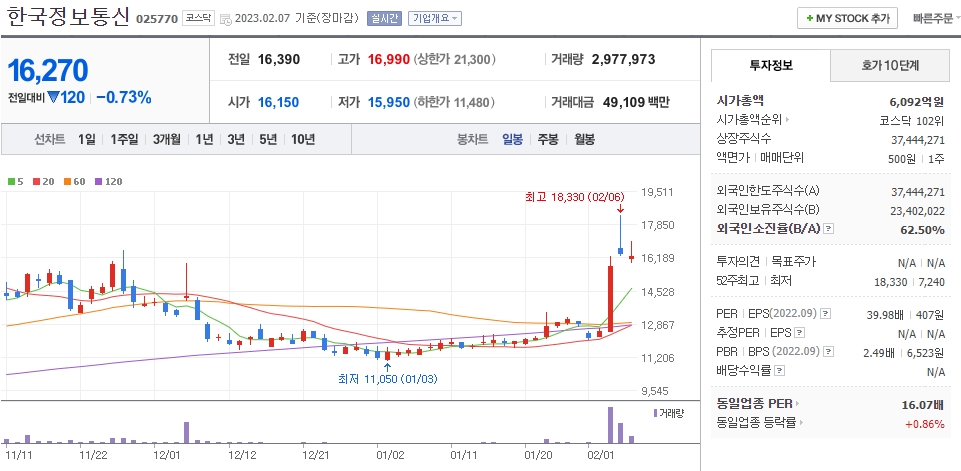This screenshot has height=471, width=961.
Task: Select the 3개월 line chart period
Action: click(x=167, y=139)
